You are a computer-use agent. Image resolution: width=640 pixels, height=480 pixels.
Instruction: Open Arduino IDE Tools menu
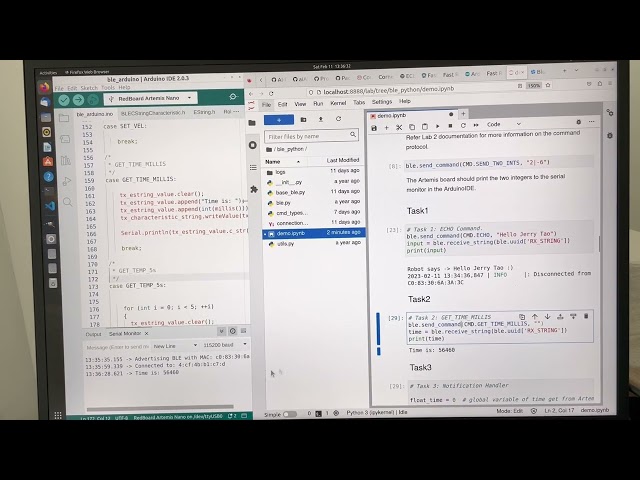(x=108, y=87)
